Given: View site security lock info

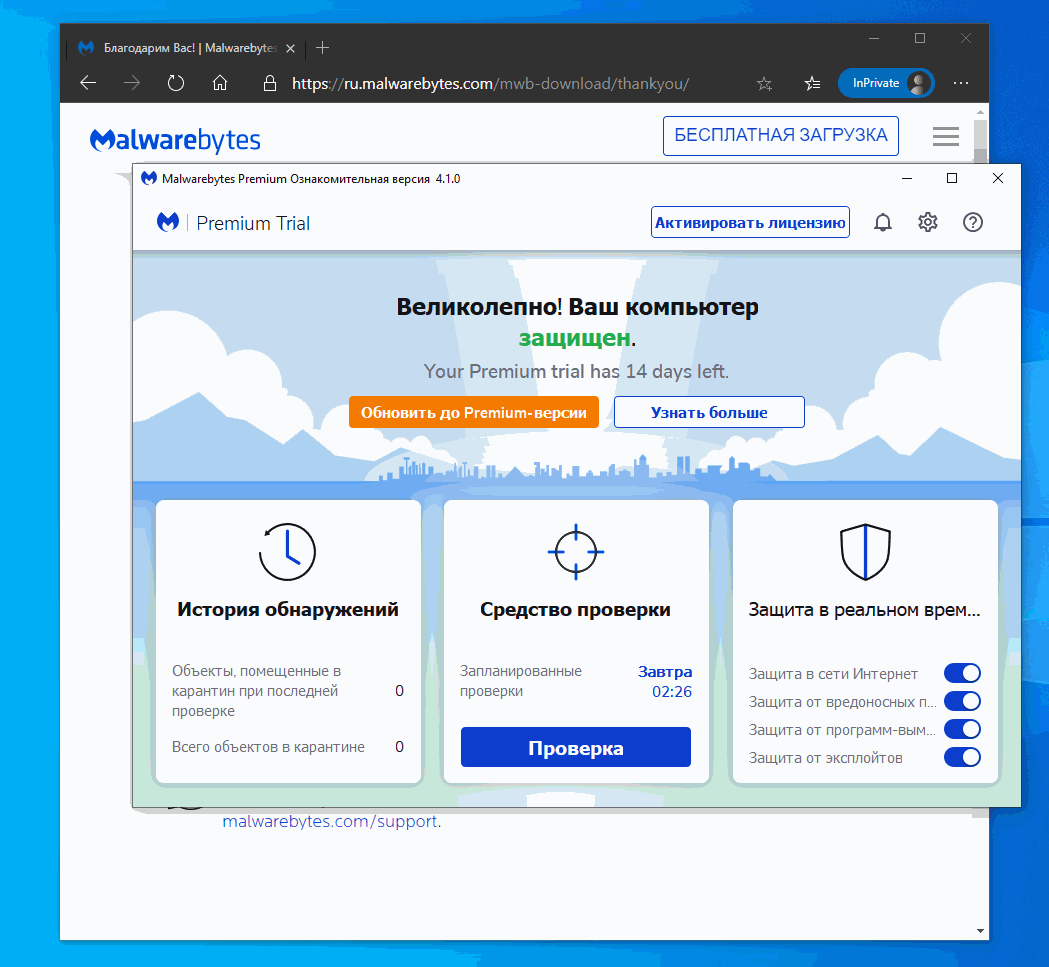Looking at the screenshot, I should 270,83.
